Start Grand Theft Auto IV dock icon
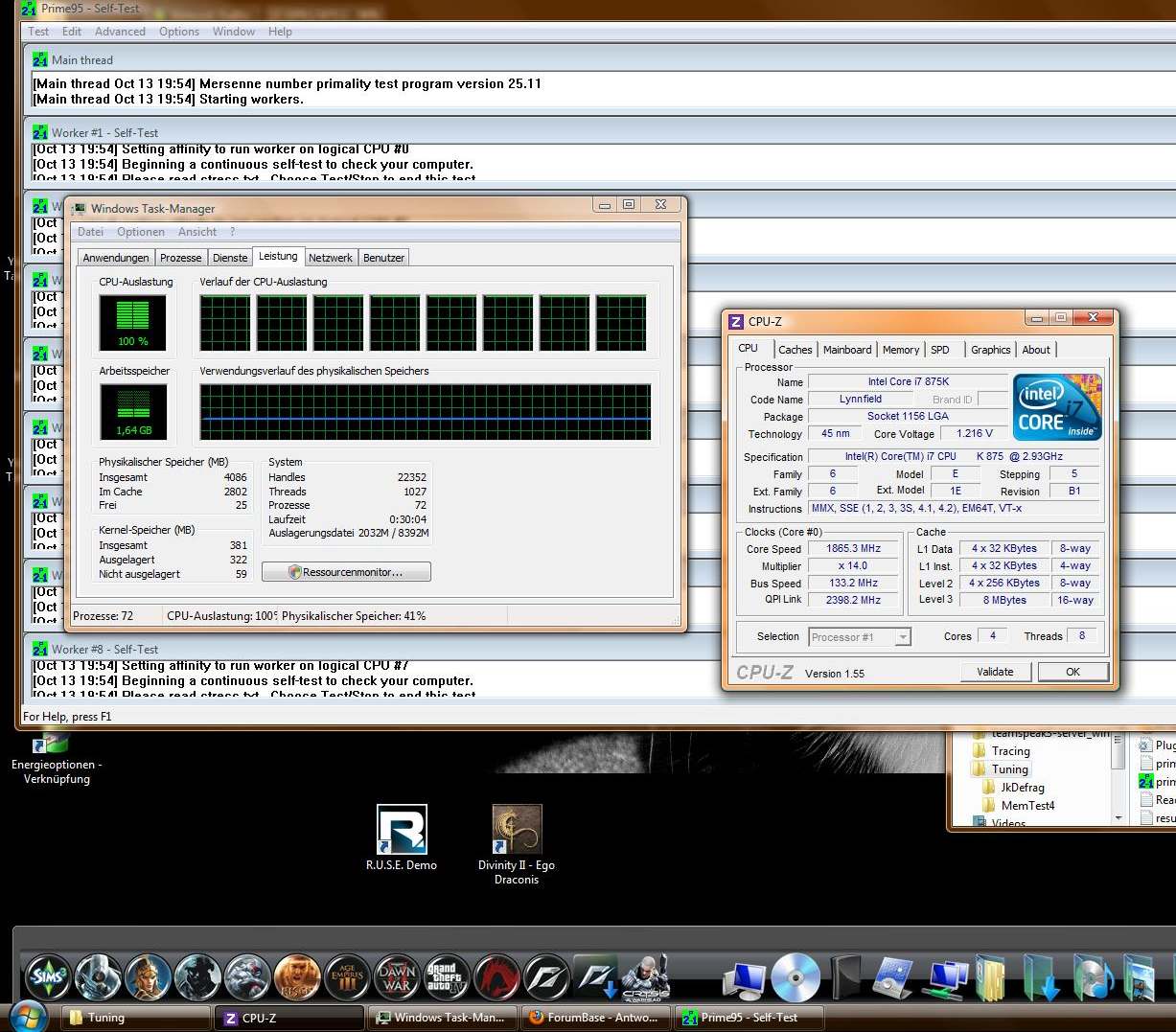Viewport: 1176px width, 1032px height. [x=447, y=977]
